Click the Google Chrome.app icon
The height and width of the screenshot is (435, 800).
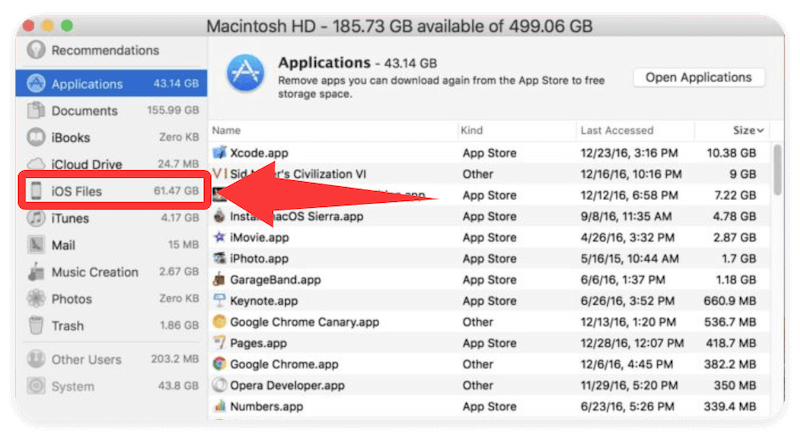(219, 364)
